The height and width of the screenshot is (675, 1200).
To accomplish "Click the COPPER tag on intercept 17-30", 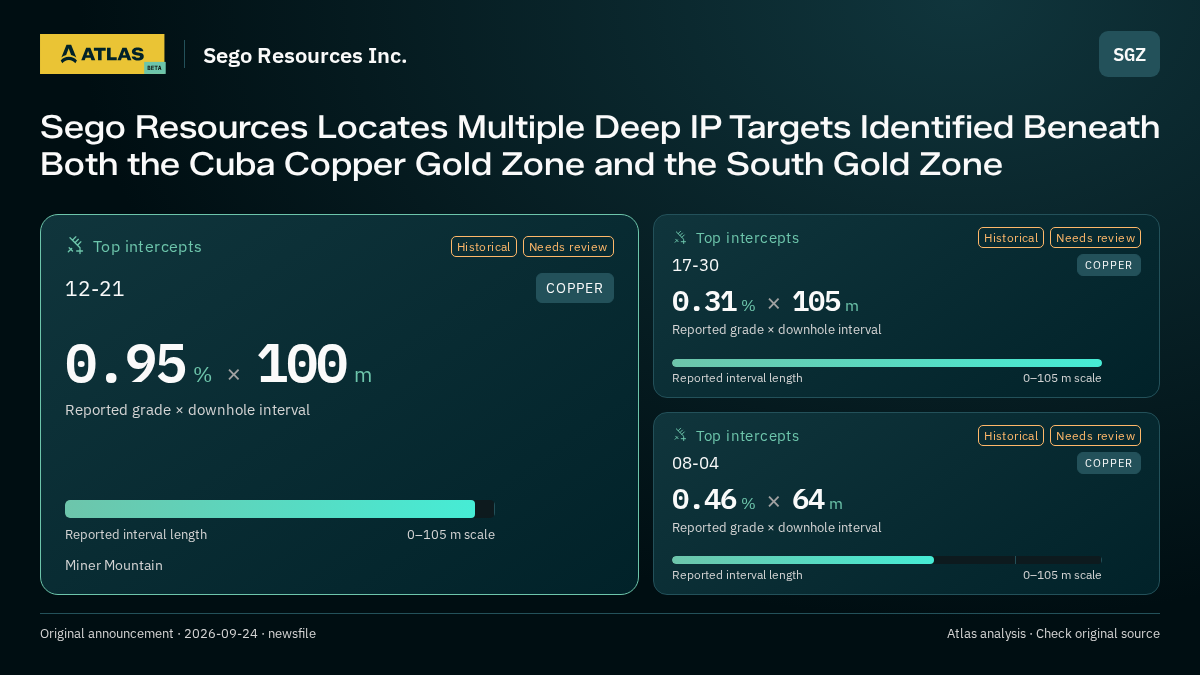I will pyautogui.click(x=1109, y=265).
